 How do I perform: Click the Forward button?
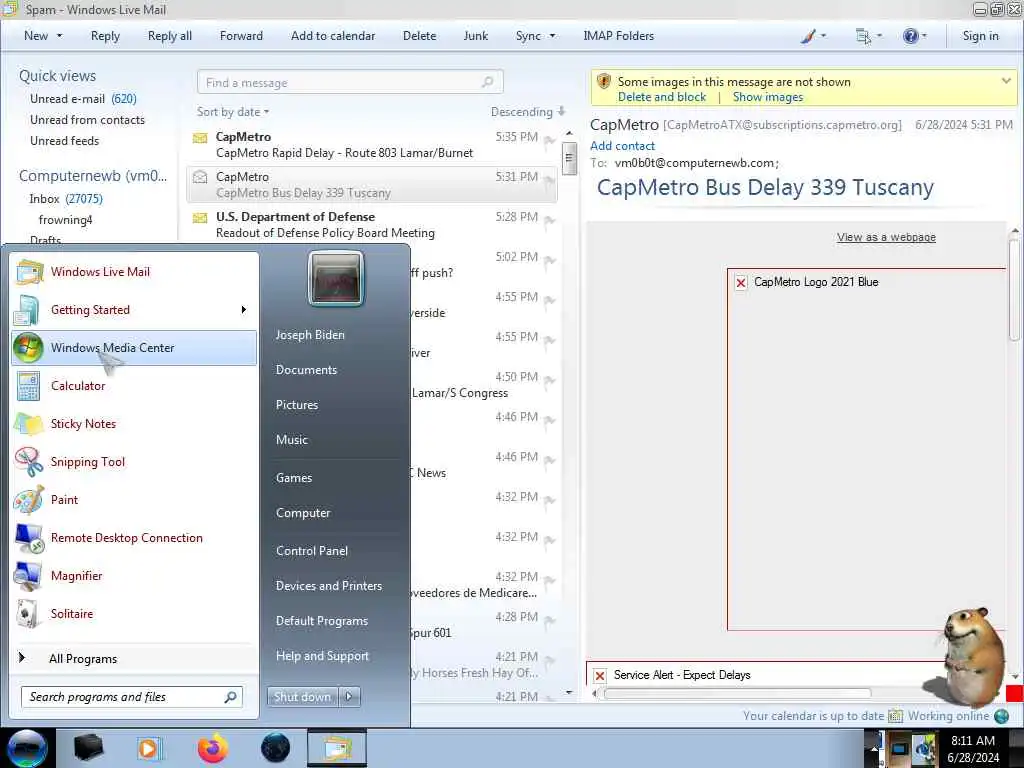point(241,36)
